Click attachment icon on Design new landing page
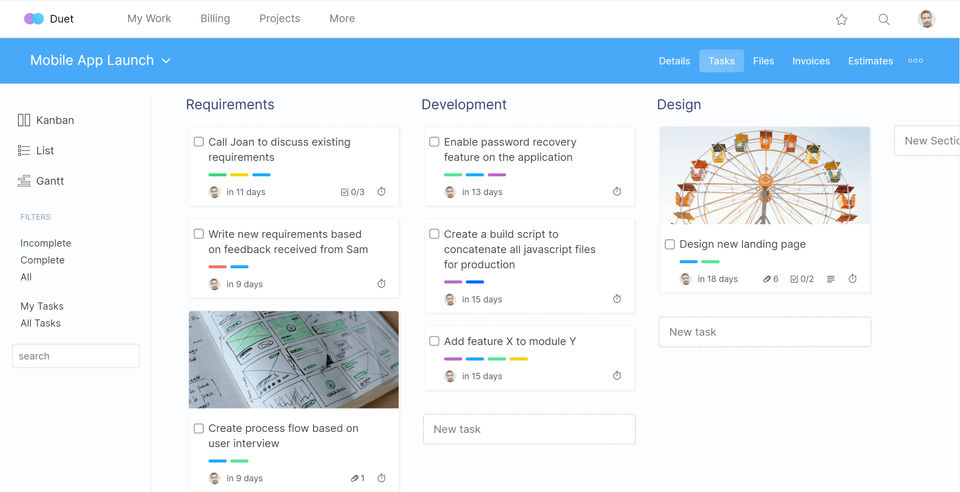The image size is (960, 492). (767, 279)
